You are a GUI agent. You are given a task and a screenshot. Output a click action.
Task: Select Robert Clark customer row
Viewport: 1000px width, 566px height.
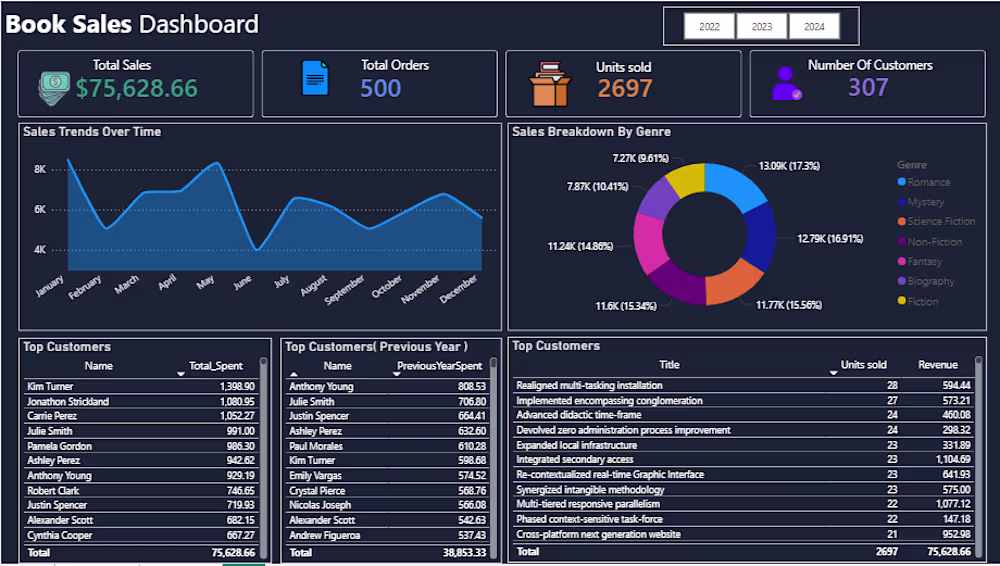point(141,491)
